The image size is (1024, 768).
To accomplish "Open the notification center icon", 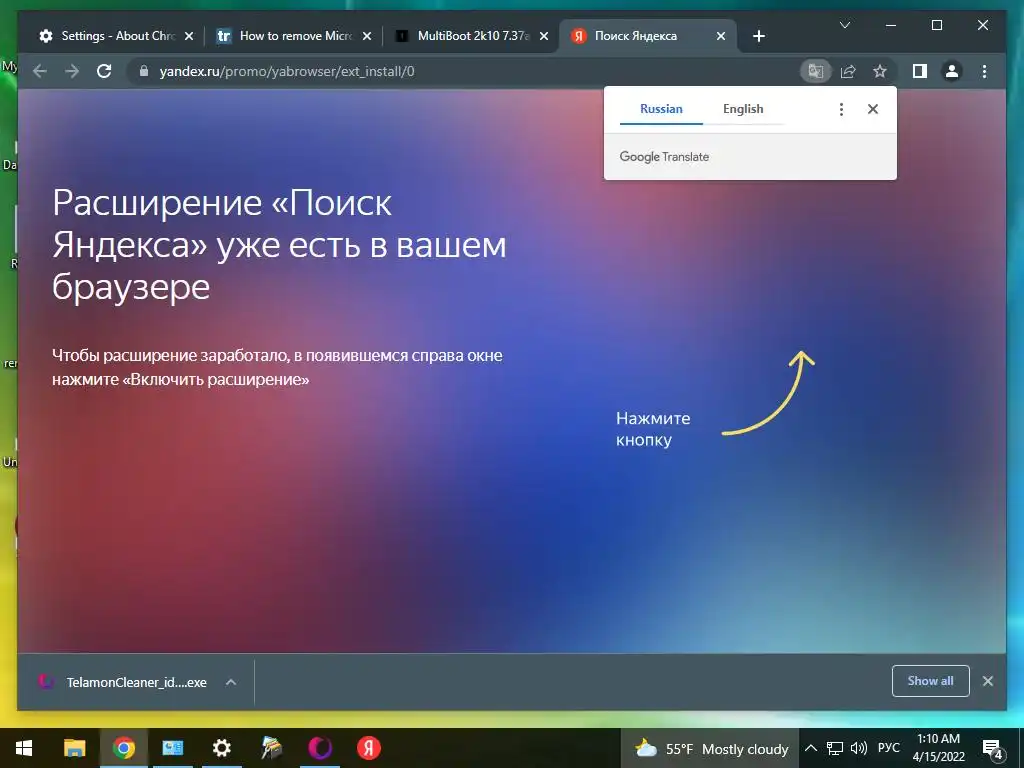I will 993,750.
